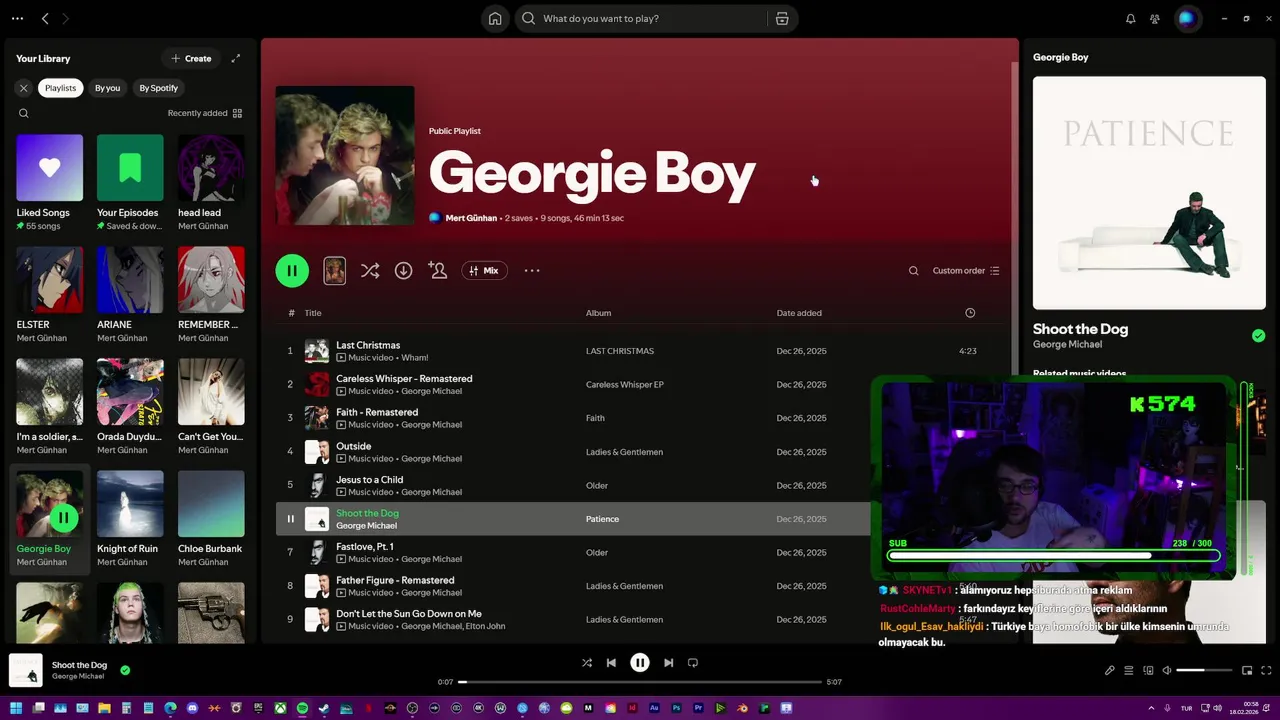Play the track Last Christmas
Viewport: 1280px width, 720px height.
290,351
